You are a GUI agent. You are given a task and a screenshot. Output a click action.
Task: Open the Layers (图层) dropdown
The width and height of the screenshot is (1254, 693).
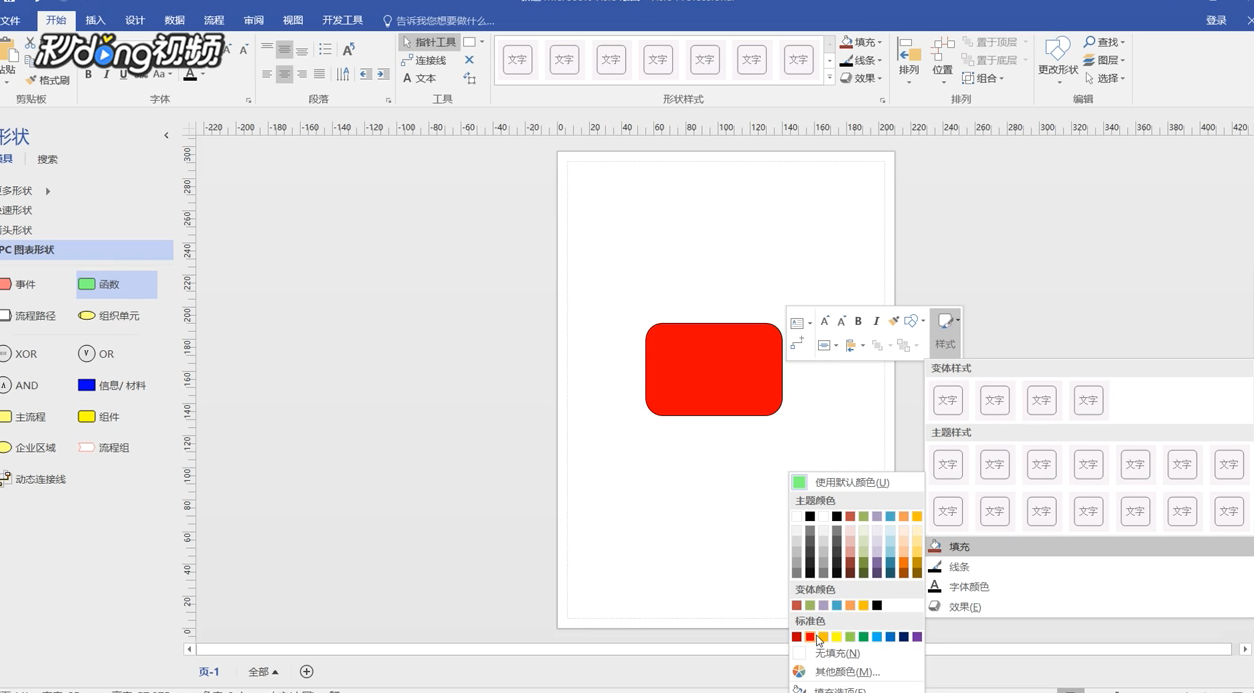coord(1105,60)
